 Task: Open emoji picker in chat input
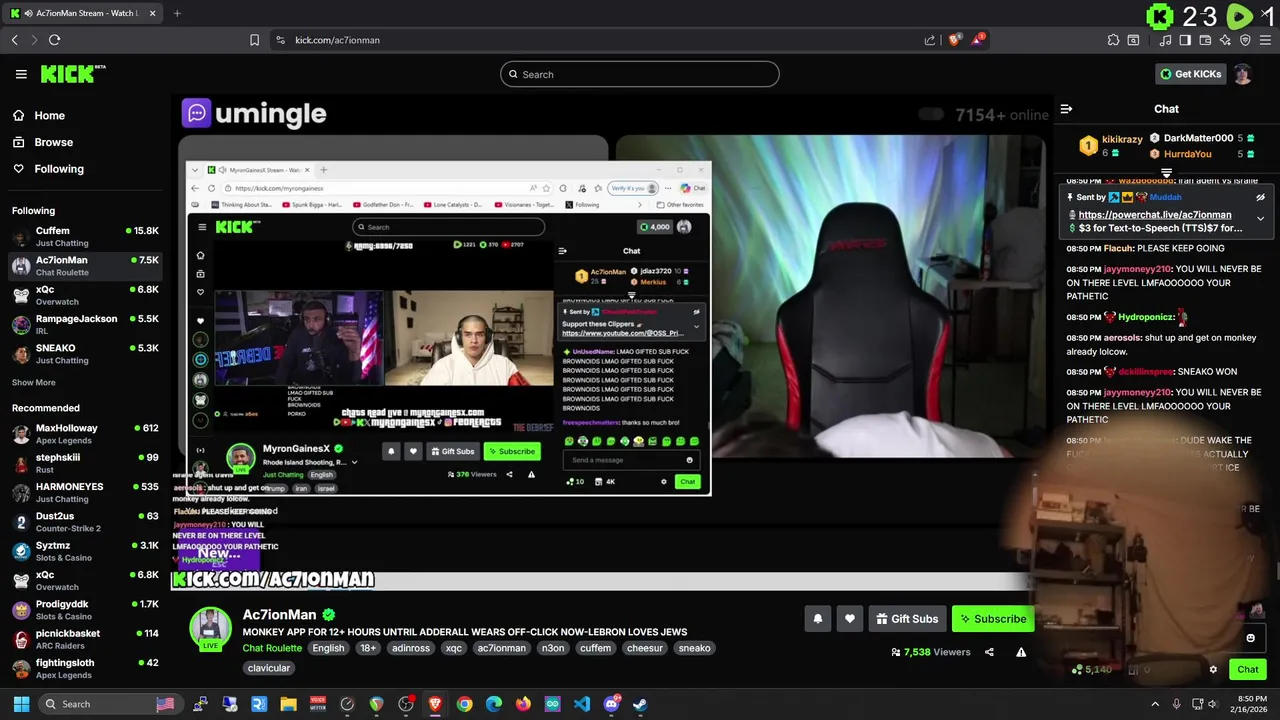pyautogui.click(x=1250, y=638)
